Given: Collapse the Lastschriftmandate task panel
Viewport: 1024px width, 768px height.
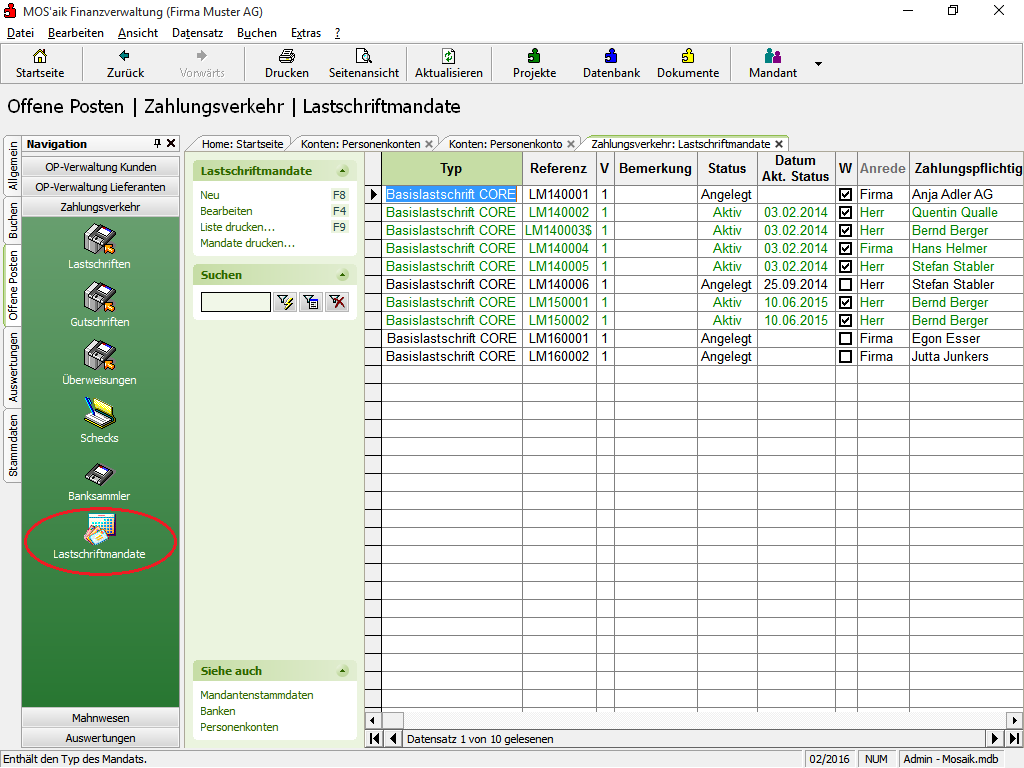Looking at the screenshot, I should [343, 171].
